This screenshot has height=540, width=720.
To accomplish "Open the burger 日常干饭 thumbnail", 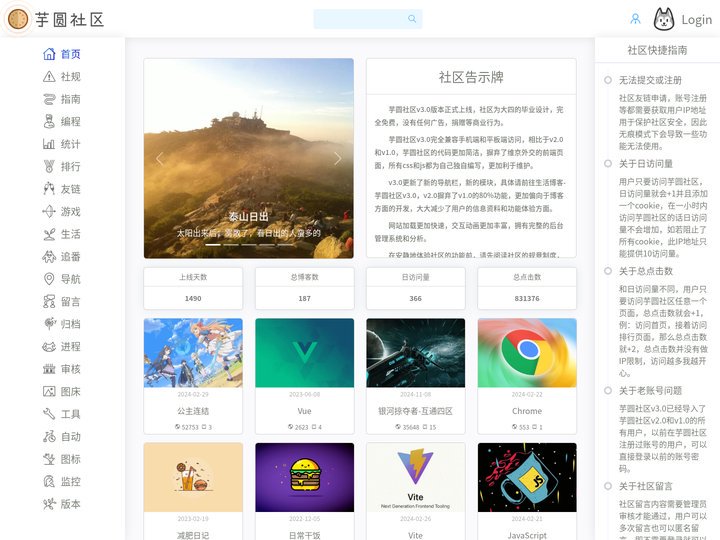I will [304, 477].
